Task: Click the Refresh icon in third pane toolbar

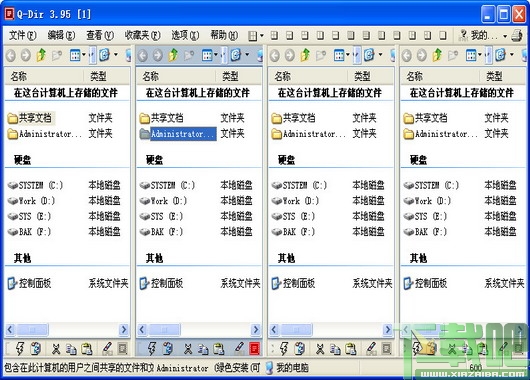Action: point(369,55)
